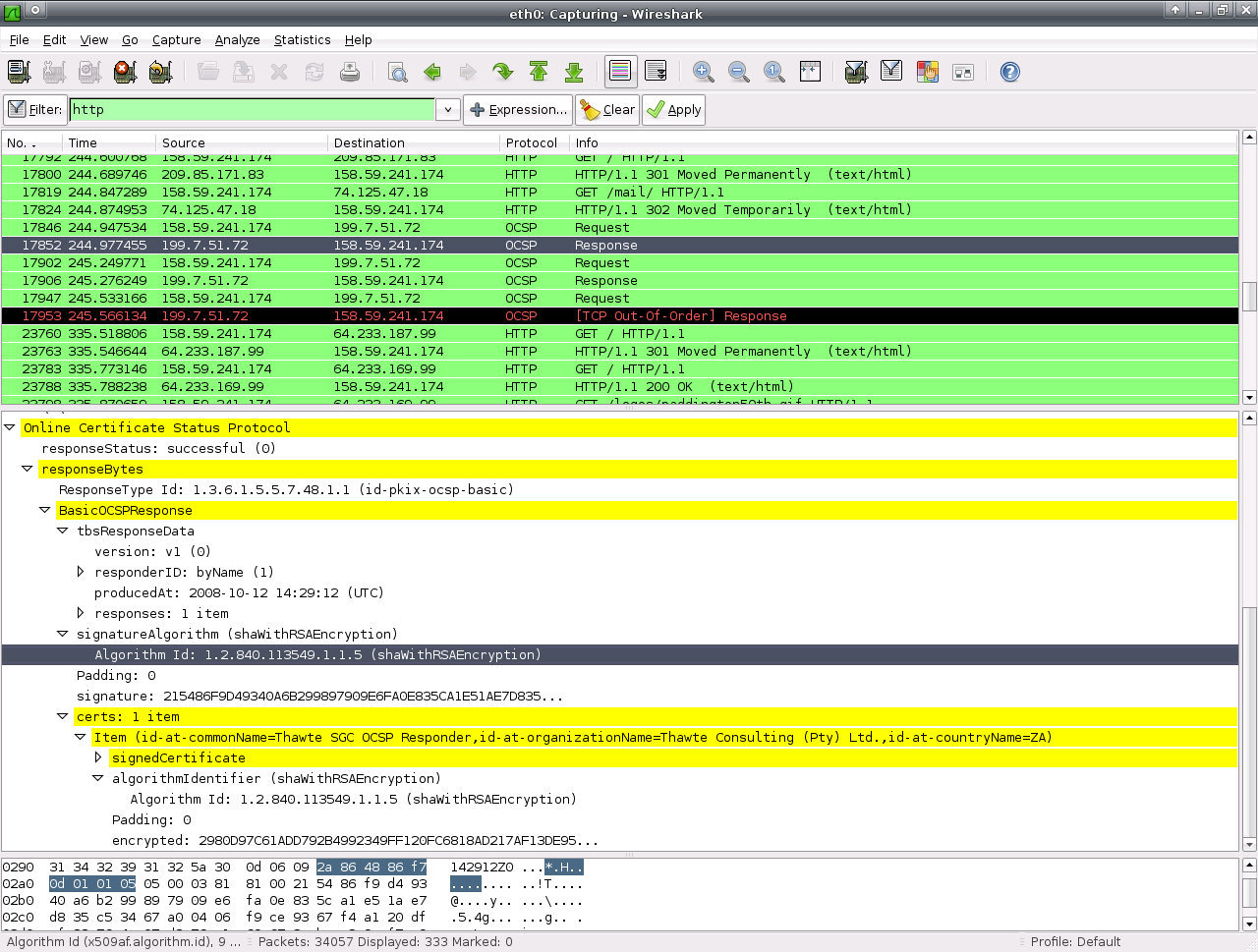The height and width of the screenshot is (952, 1258).
Task: Select packet 17800 301 Moved Permanently
Action: click(620, 175)
